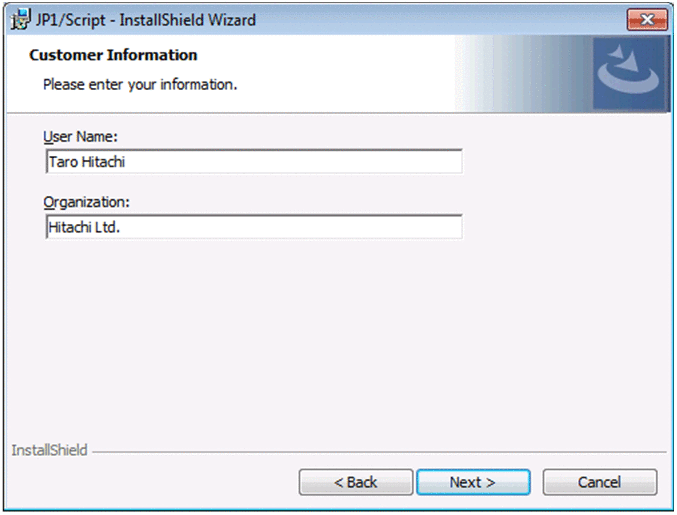Screen dimensions: 677x515
Task: Click the InstallShield logo in the header banner
Action: [629, 73]
